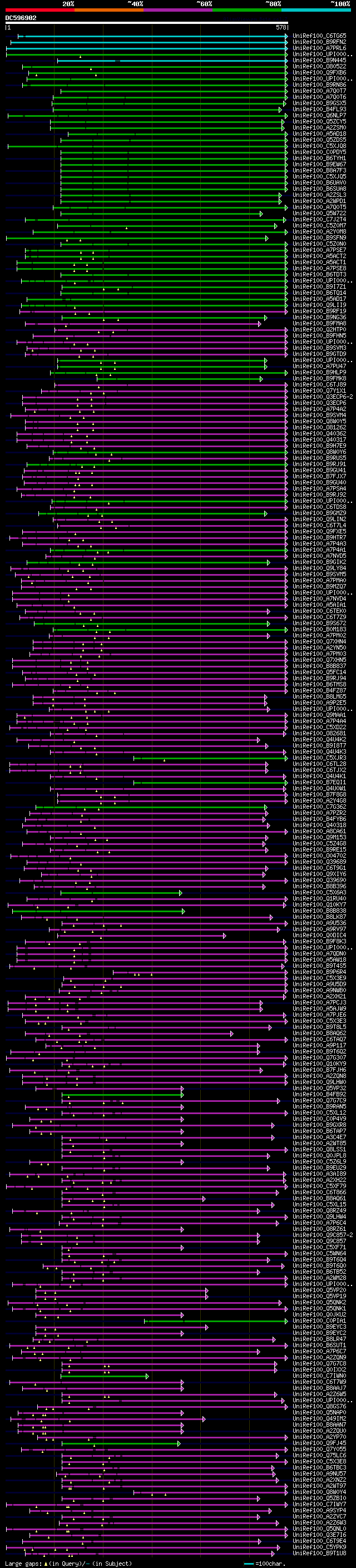Select label UniRef100_Q4U4K2

tap(319, 740)
